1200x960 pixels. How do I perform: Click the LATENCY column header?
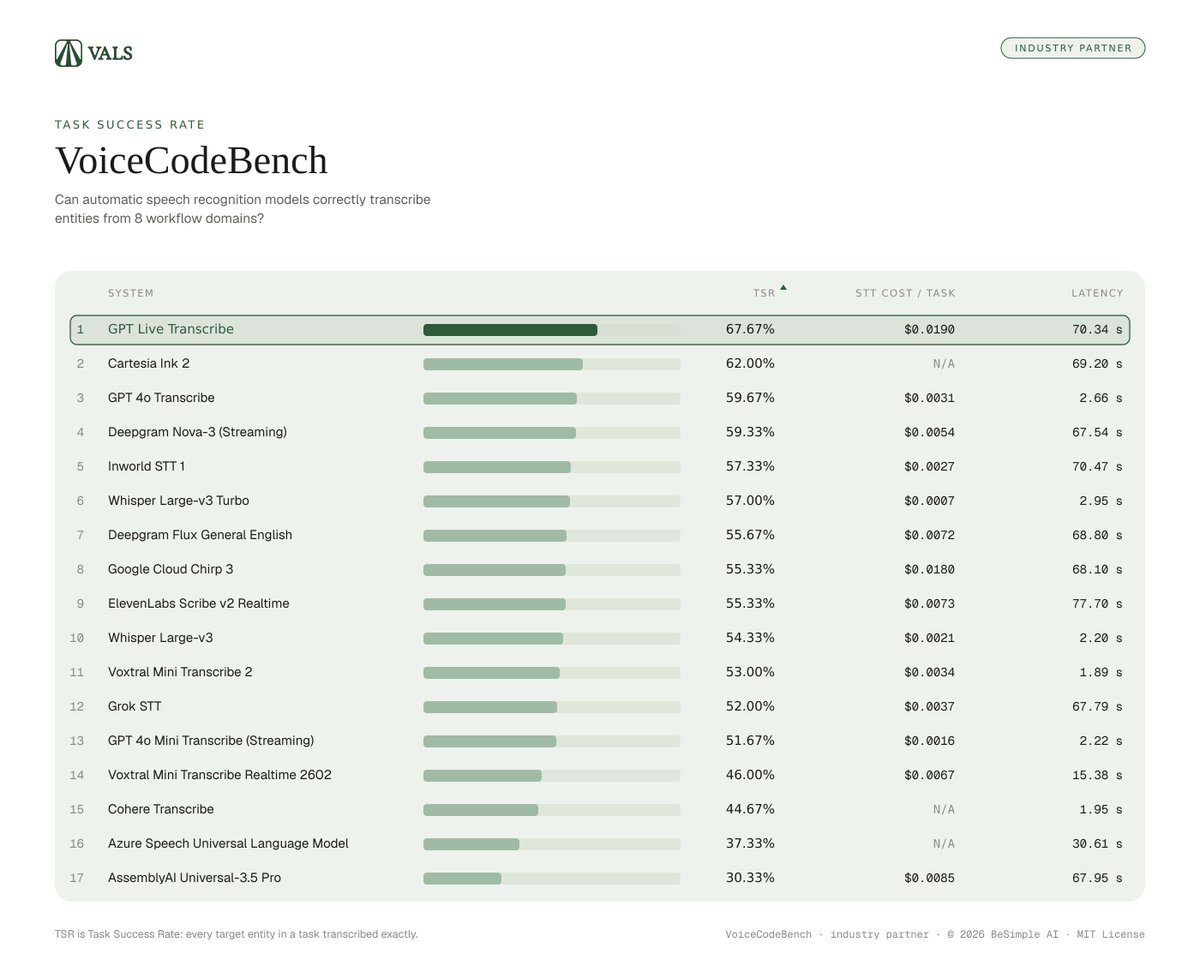click(x=1097, y=293)
